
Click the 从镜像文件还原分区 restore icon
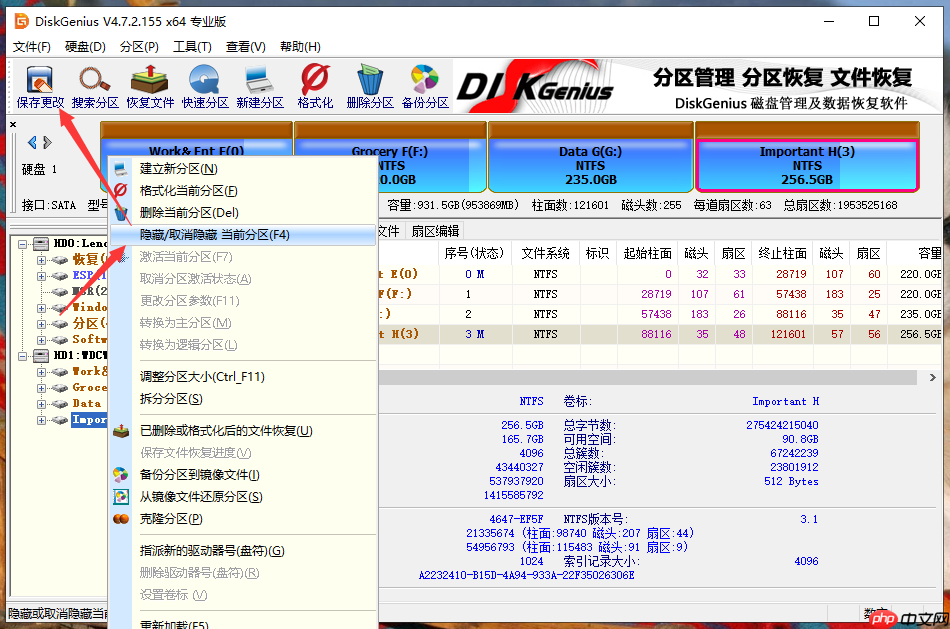pyautogui.click(x=122, y=496)
